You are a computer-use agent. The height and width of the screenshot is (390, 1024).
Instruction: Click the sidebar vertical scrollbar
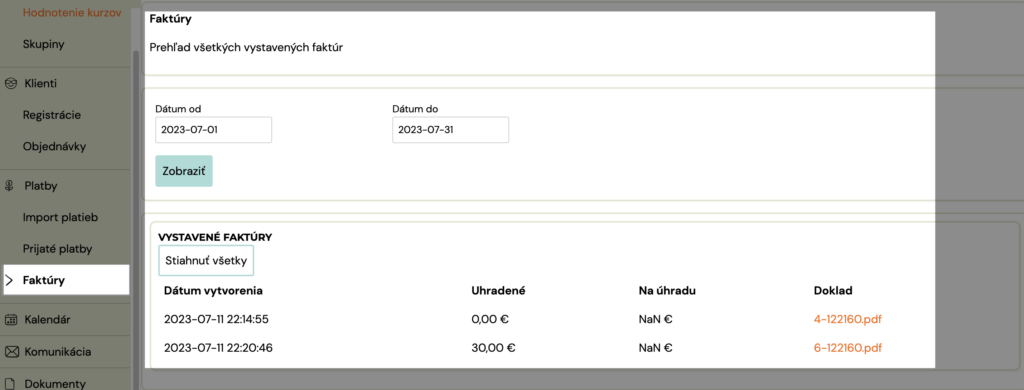pyautogui.click(x=136, y=219)
